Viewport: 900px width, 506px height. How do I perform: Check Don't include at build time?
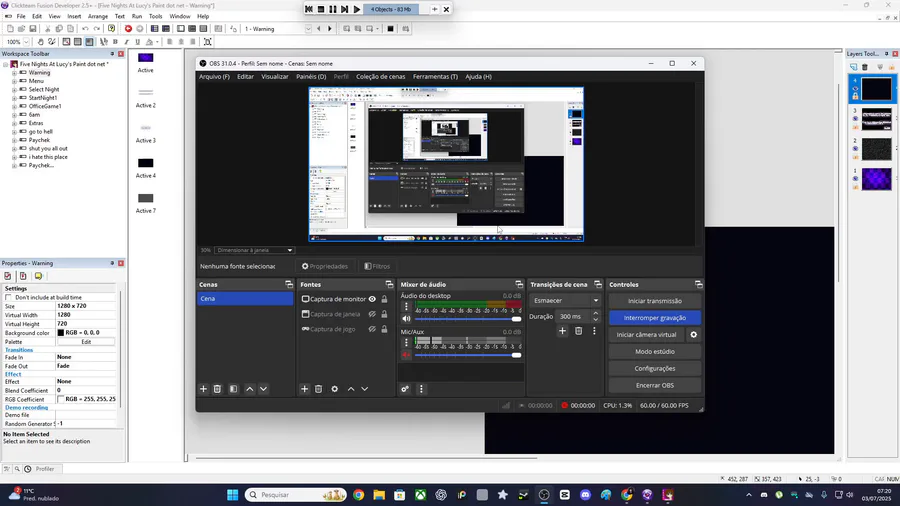(x=8, y=297)
